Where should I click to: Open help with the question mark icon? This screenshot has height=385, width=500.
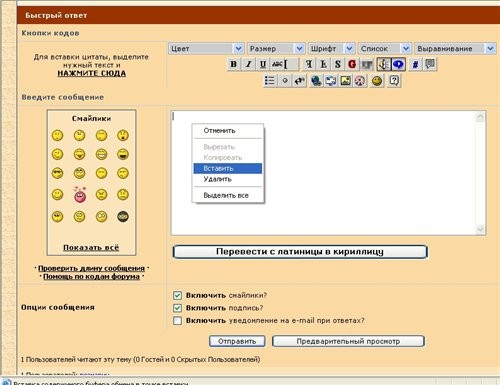394,81
